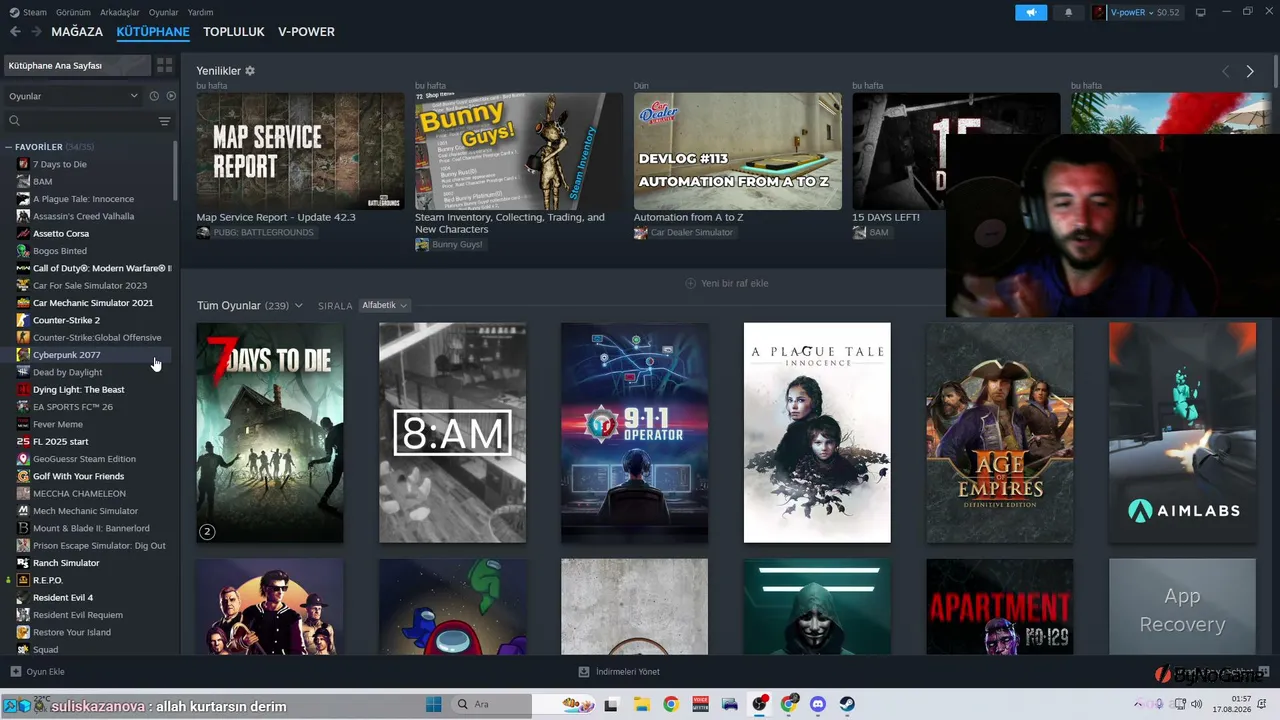Open OBS Studio from the taskbar
This screenshot has height=720, width=1280.
tap(760, 704)
